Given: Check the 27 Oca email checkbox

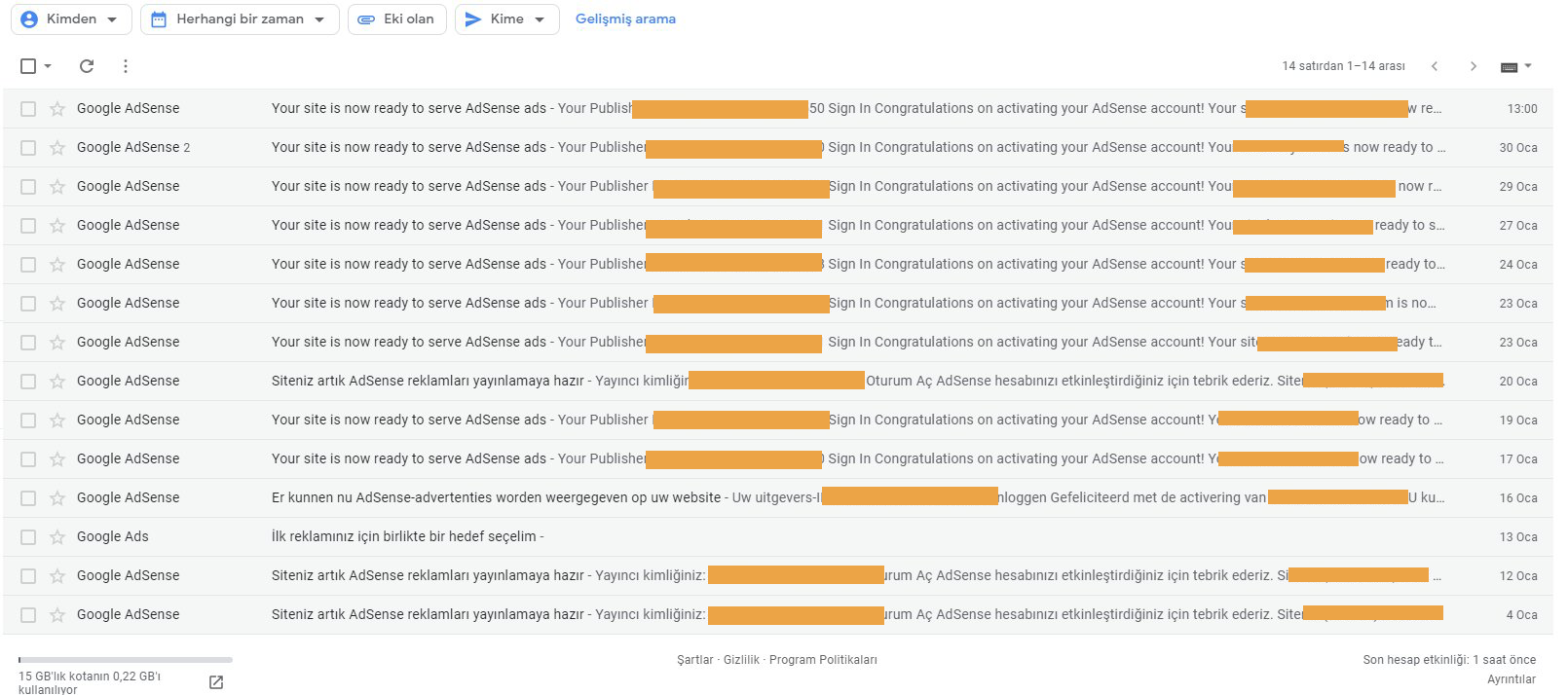Looking at the screenshot, I should click(x=28, y=226).
